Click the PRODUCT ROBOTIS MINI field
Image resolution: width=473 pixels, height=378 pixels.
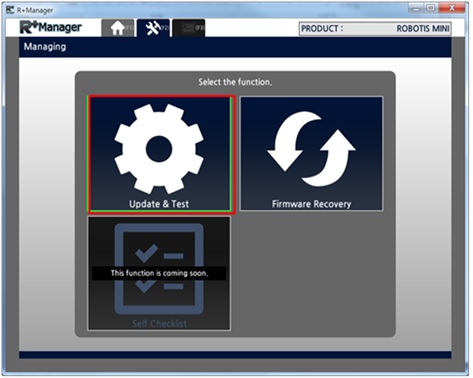click(x=375, y=29)
